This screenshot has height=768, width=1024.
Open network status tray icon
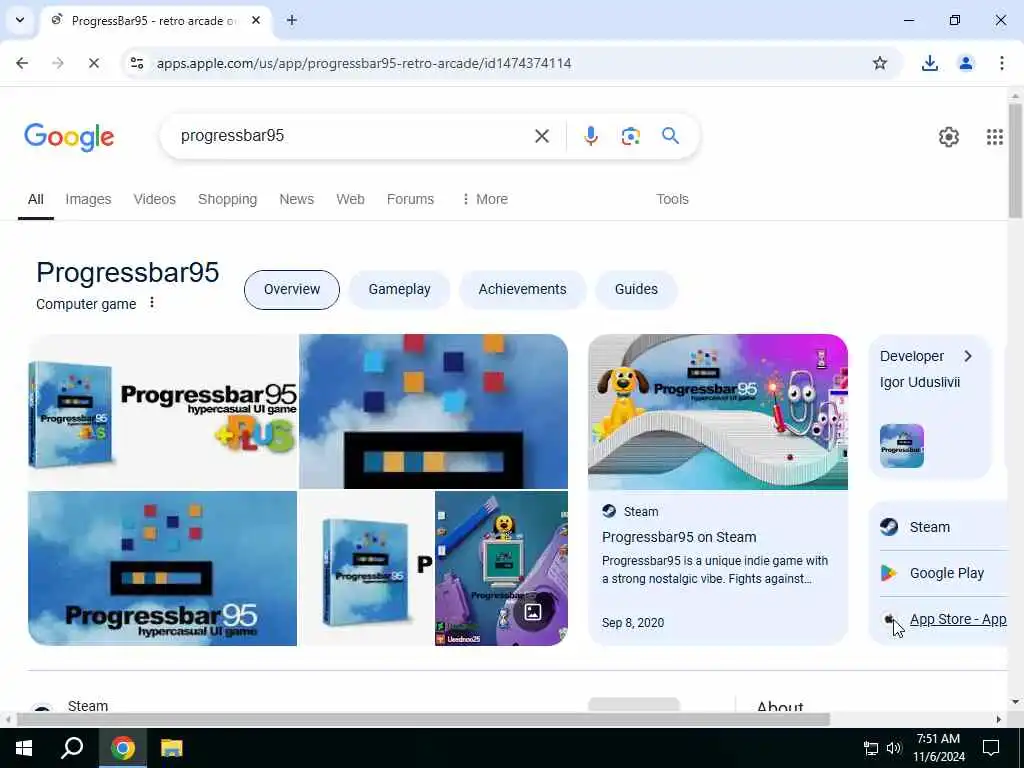click(x=871, y=748)
